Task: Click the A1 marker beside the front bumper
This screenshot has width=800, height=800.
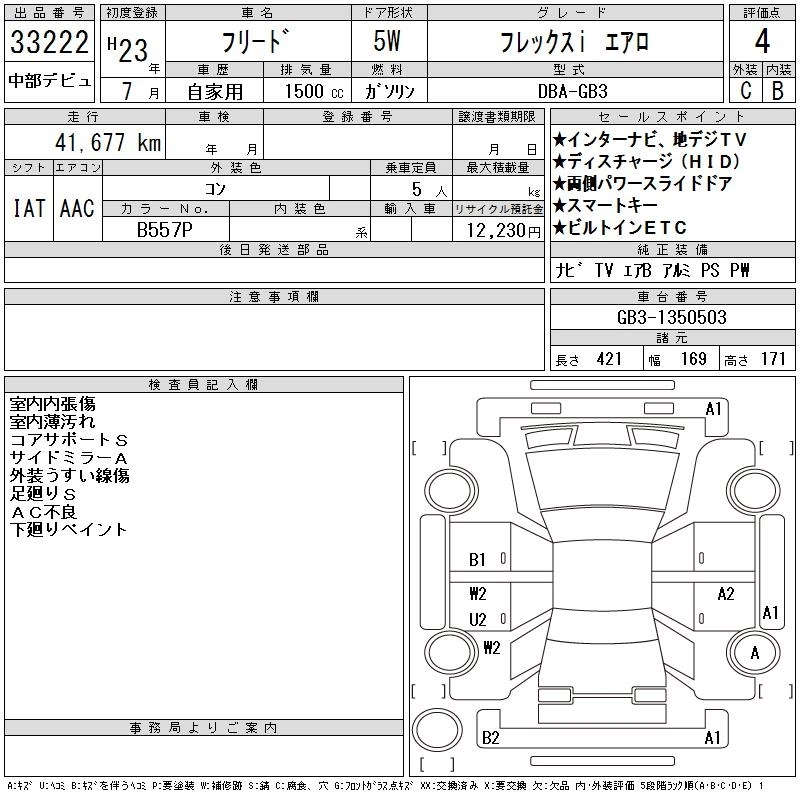Action: click(x=713, y=409)
